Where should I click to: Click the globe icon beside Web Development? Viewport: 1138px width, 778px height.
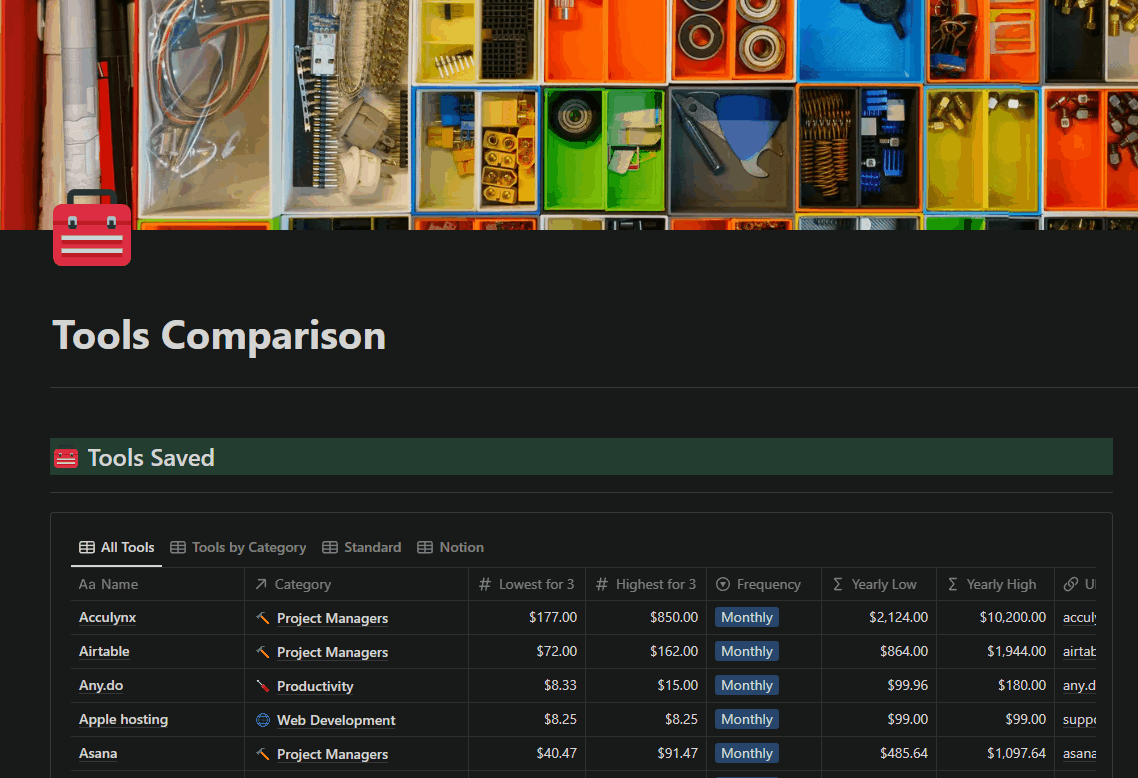[x=263, y=720]
